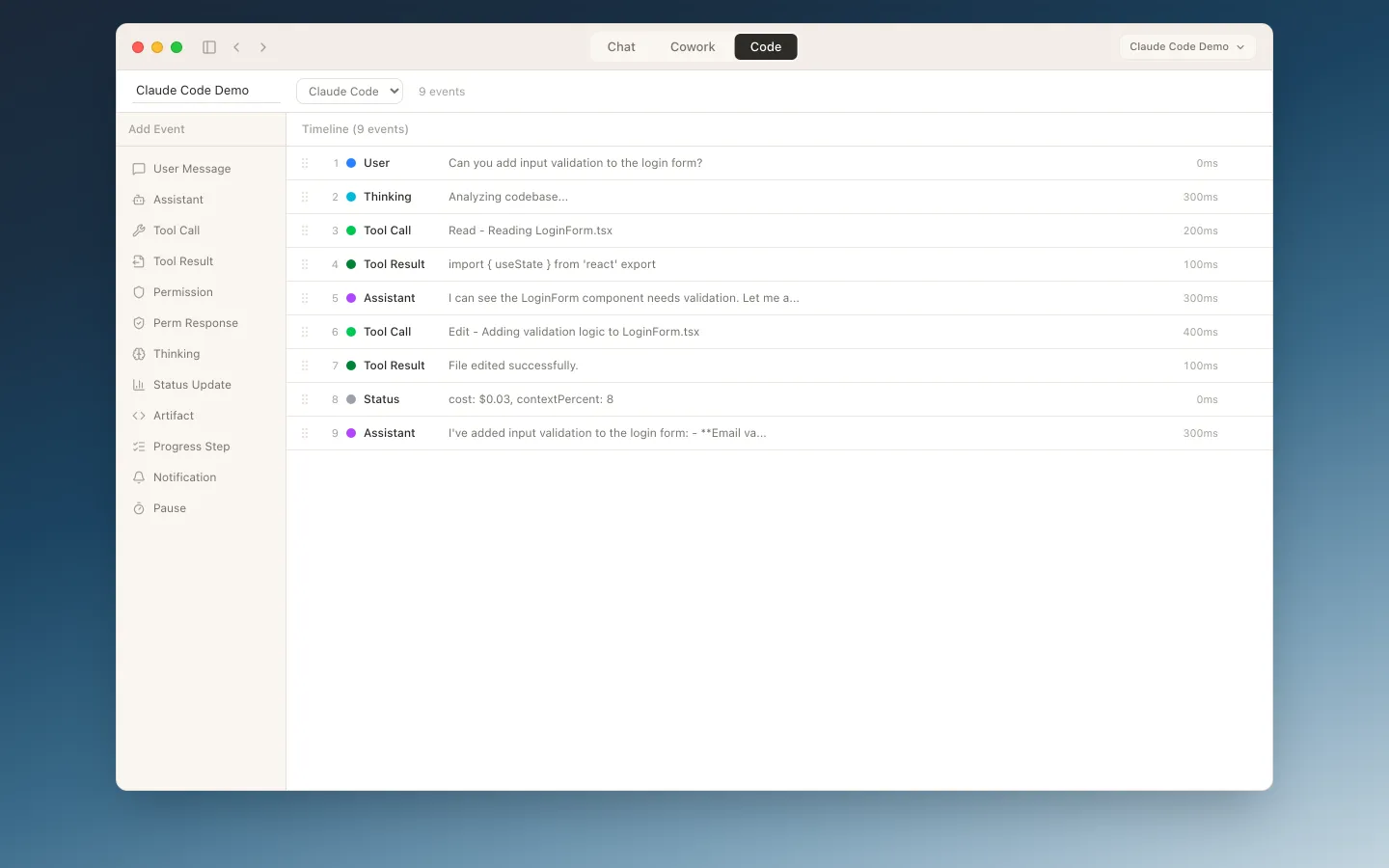This screenshot has width=1389, height=868.
Task: Click the Permission shield icon
Action: point(139,292)
